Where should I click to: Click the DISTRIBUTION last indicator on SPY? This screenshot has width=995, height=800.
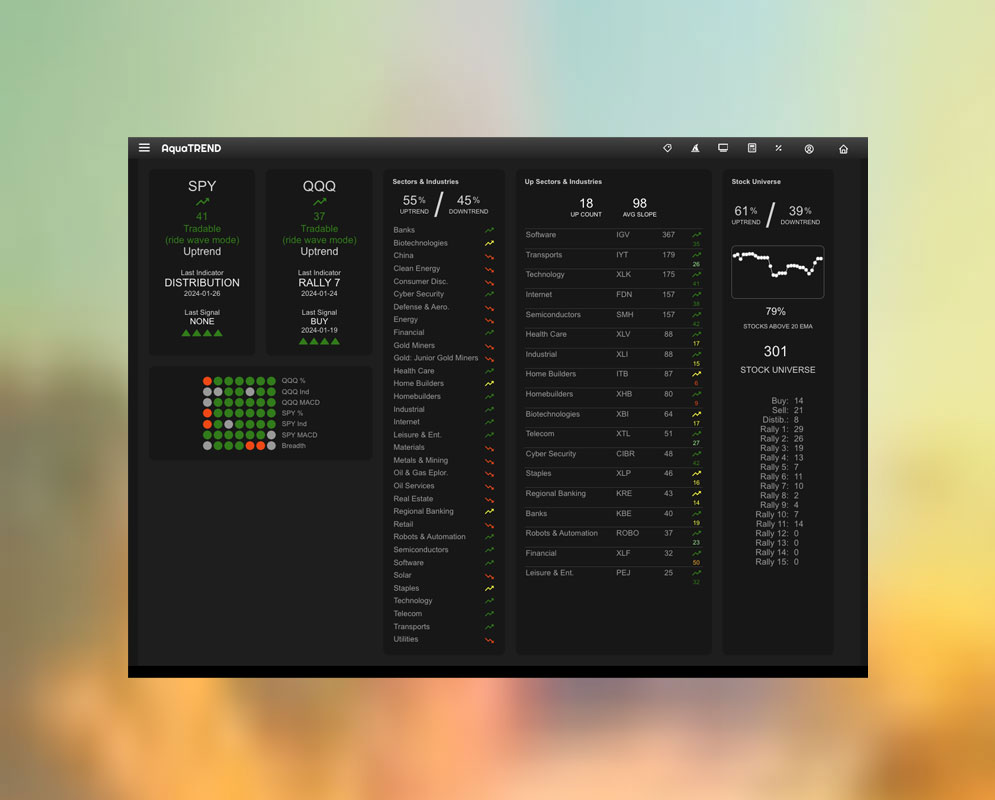tap(202, 282)
